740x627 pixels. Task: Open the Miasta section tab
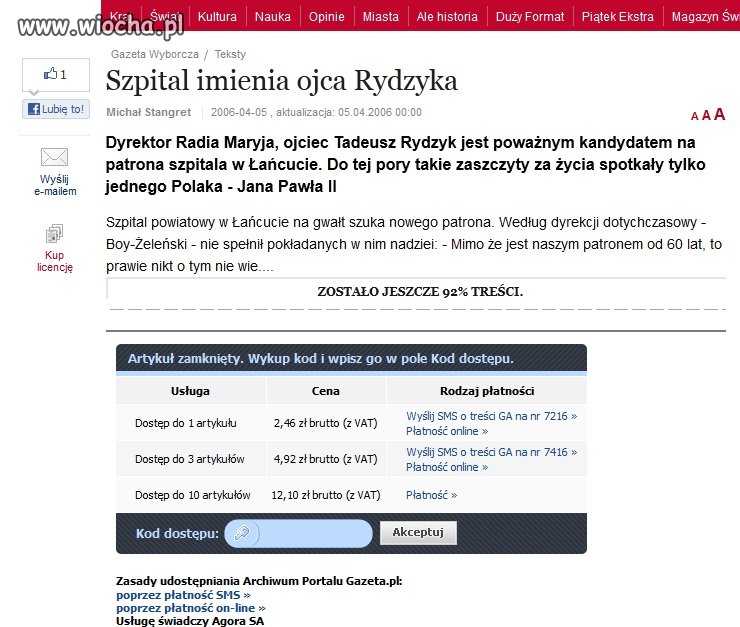(x=380, y=17)
